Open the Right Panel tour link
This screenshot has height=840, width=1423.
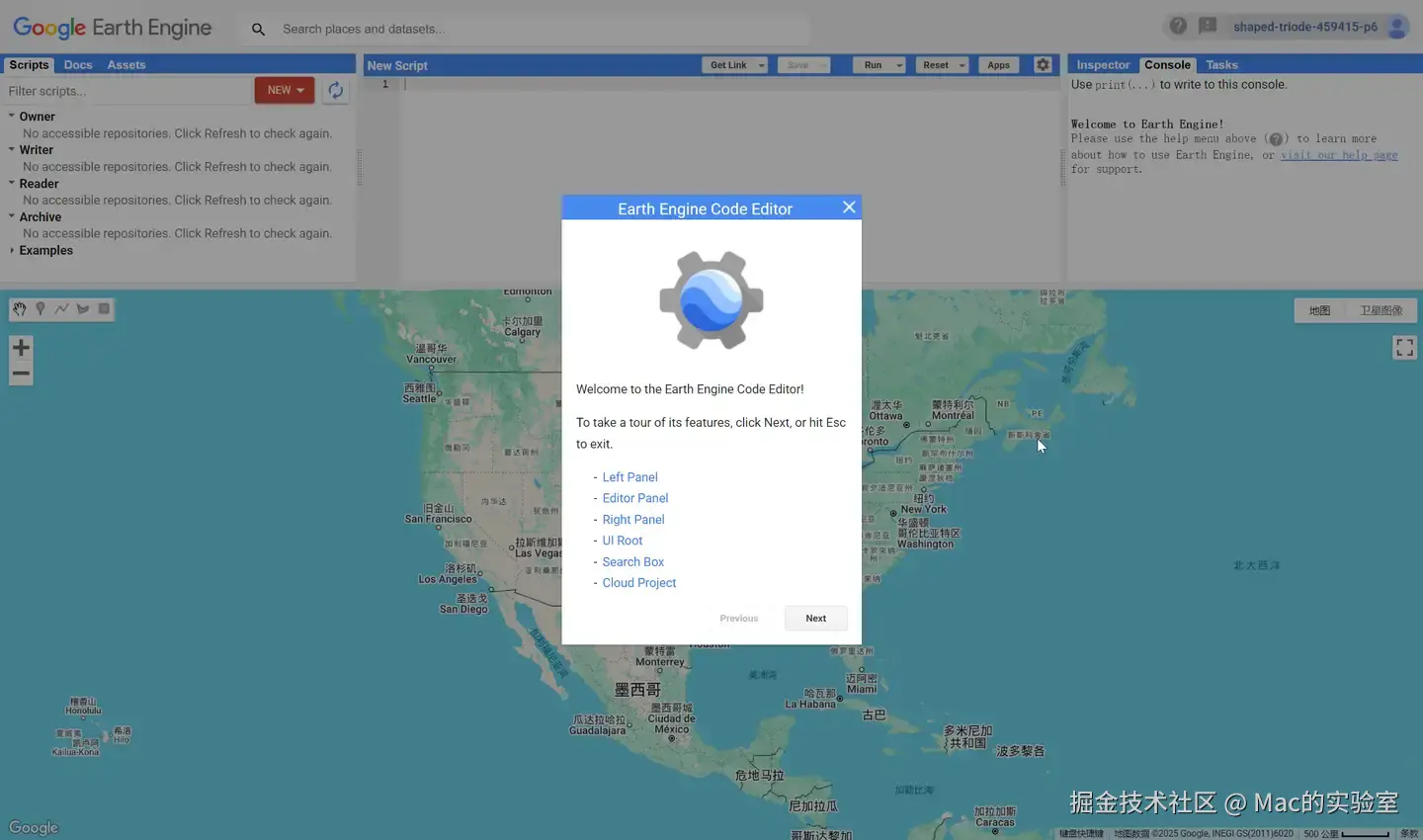point(633,520)
